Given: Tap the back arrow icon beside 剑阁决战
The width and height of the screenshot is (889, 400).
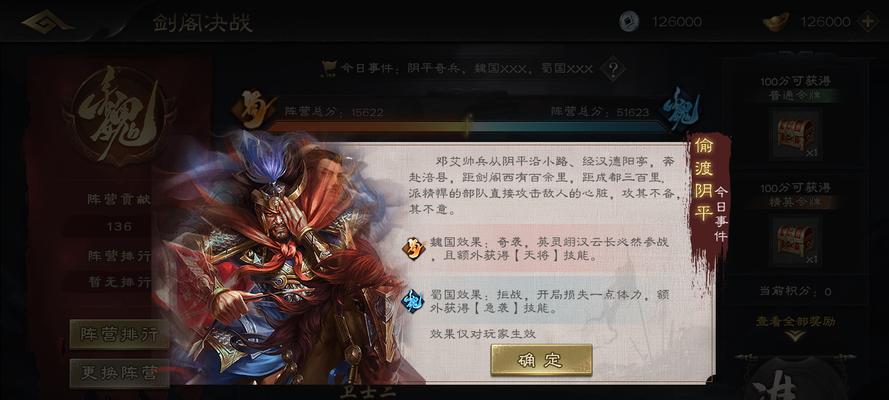Looking at the screenshot, I should pyautogui.click(x=48, y=22).
